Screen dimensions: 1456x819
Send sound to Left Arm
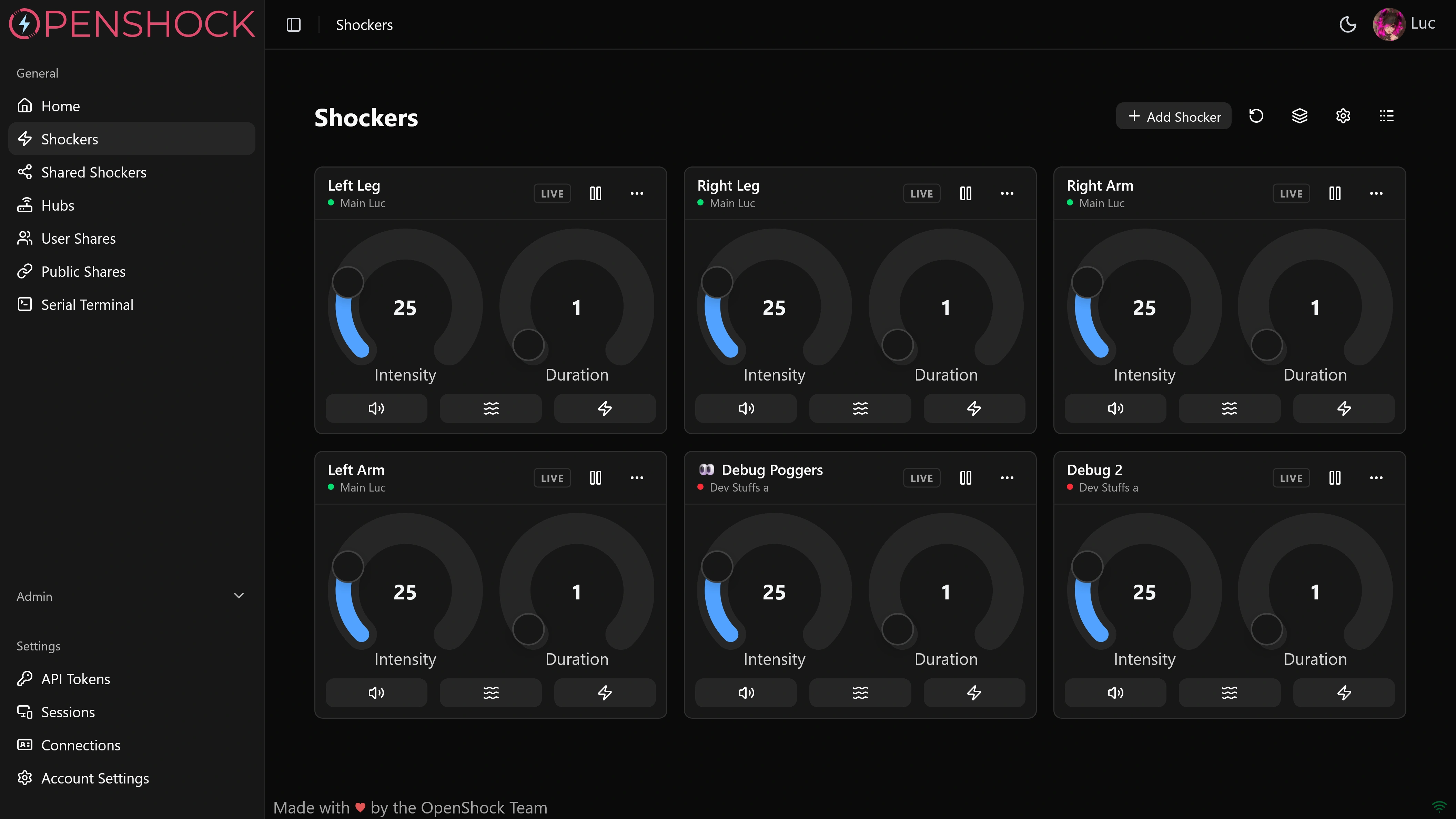pos(376,692)
